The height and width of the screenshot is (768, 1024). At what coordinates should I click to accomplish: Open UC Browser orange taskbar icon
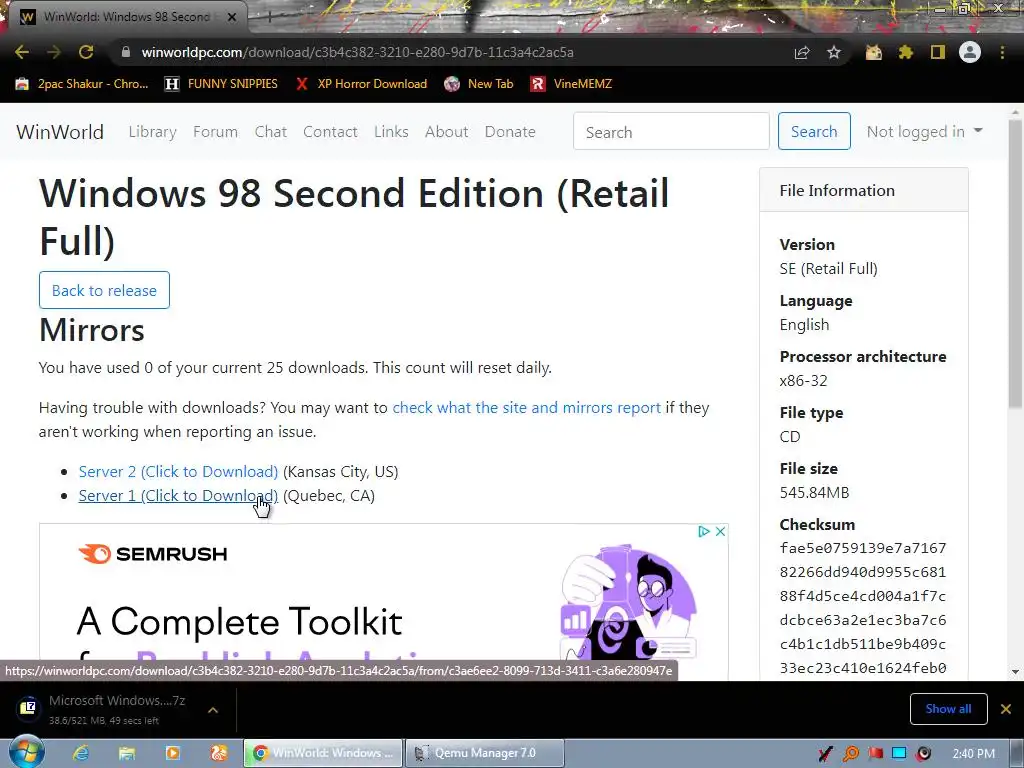tap(219, 753)
